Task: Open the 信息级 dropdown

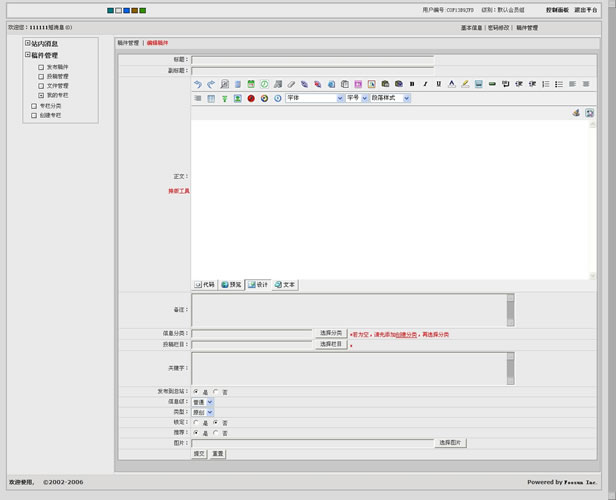Action: 203,402
